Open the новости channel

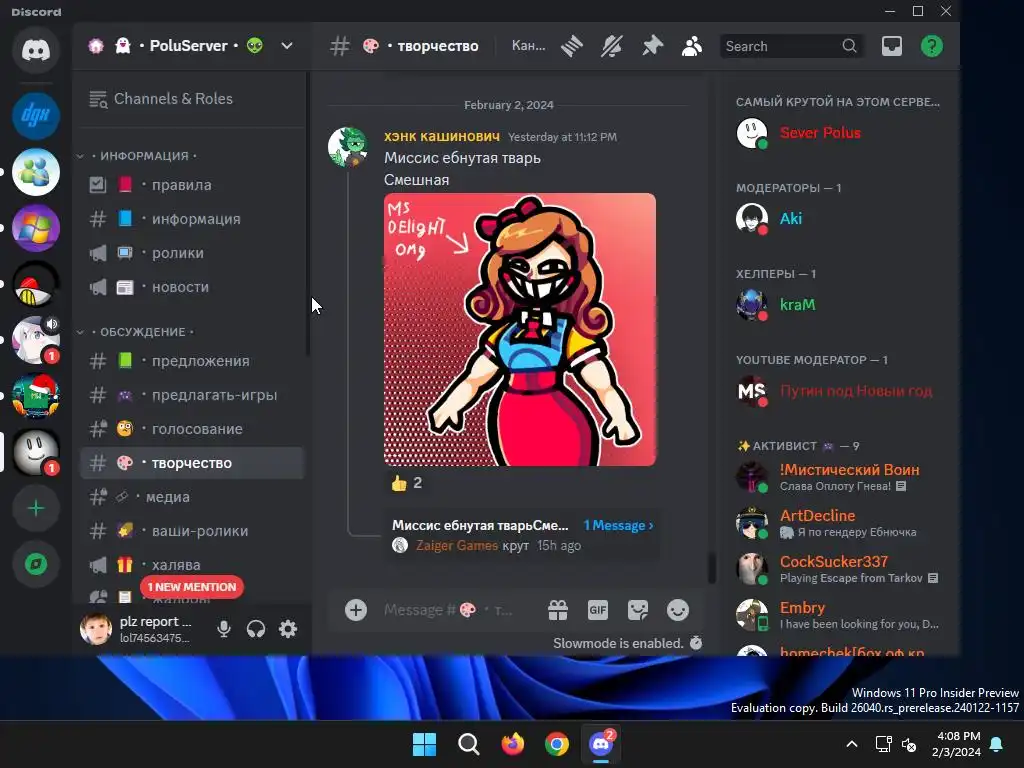[x=192, y=287]
